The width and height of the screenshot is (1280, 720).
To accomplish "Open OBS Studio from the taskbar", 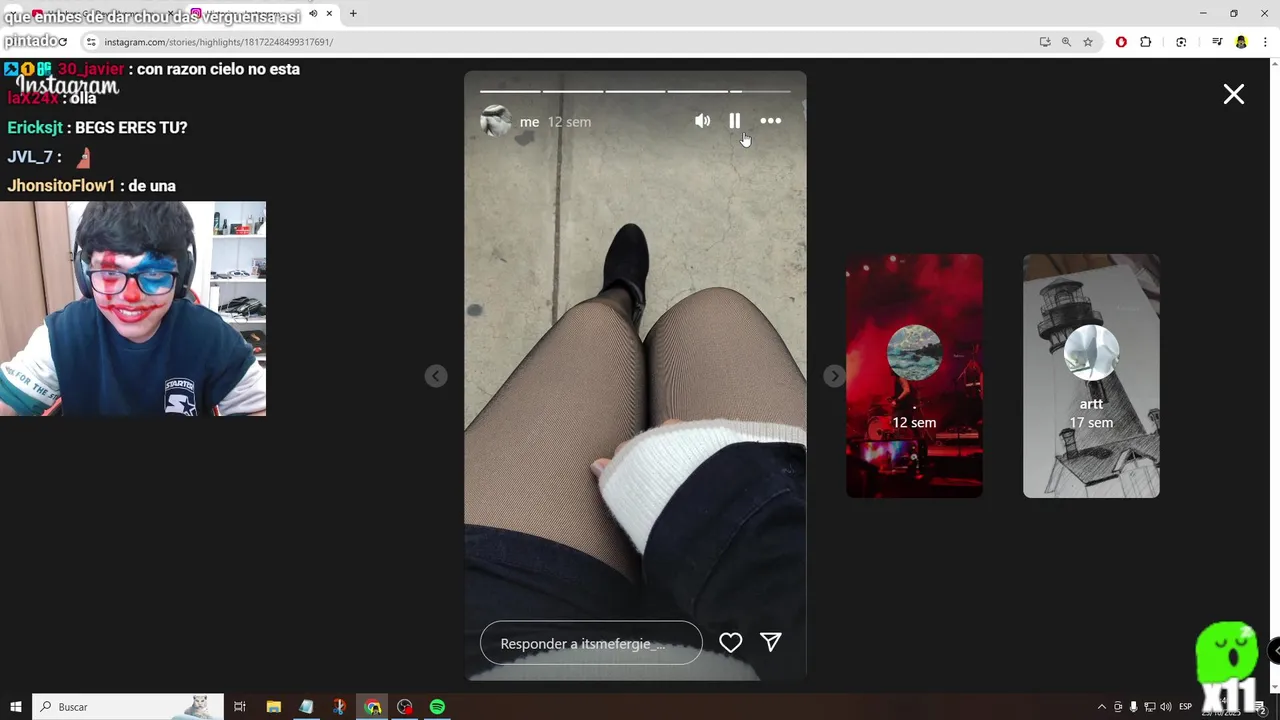I will click(405, 707).
